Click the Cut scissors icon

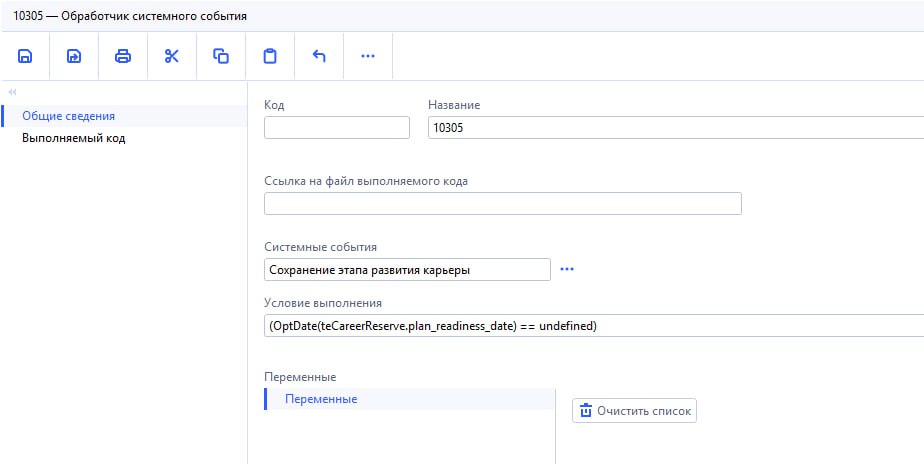172,56
